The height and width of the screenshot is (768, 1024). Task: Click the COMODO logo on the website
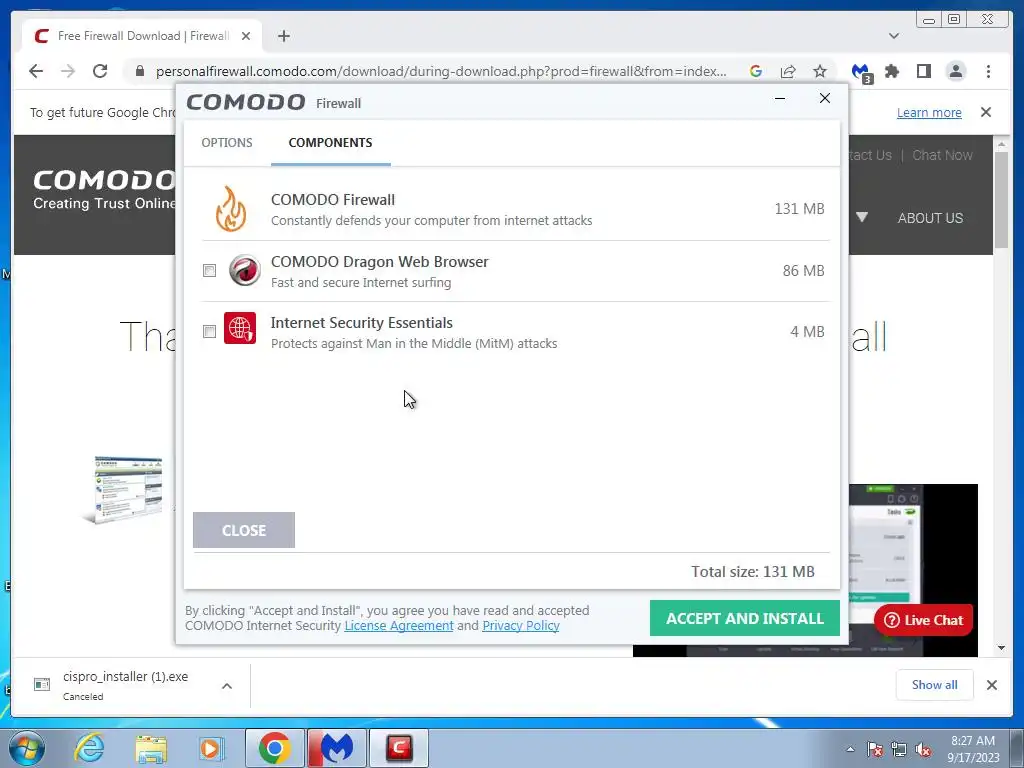point(104,189)
